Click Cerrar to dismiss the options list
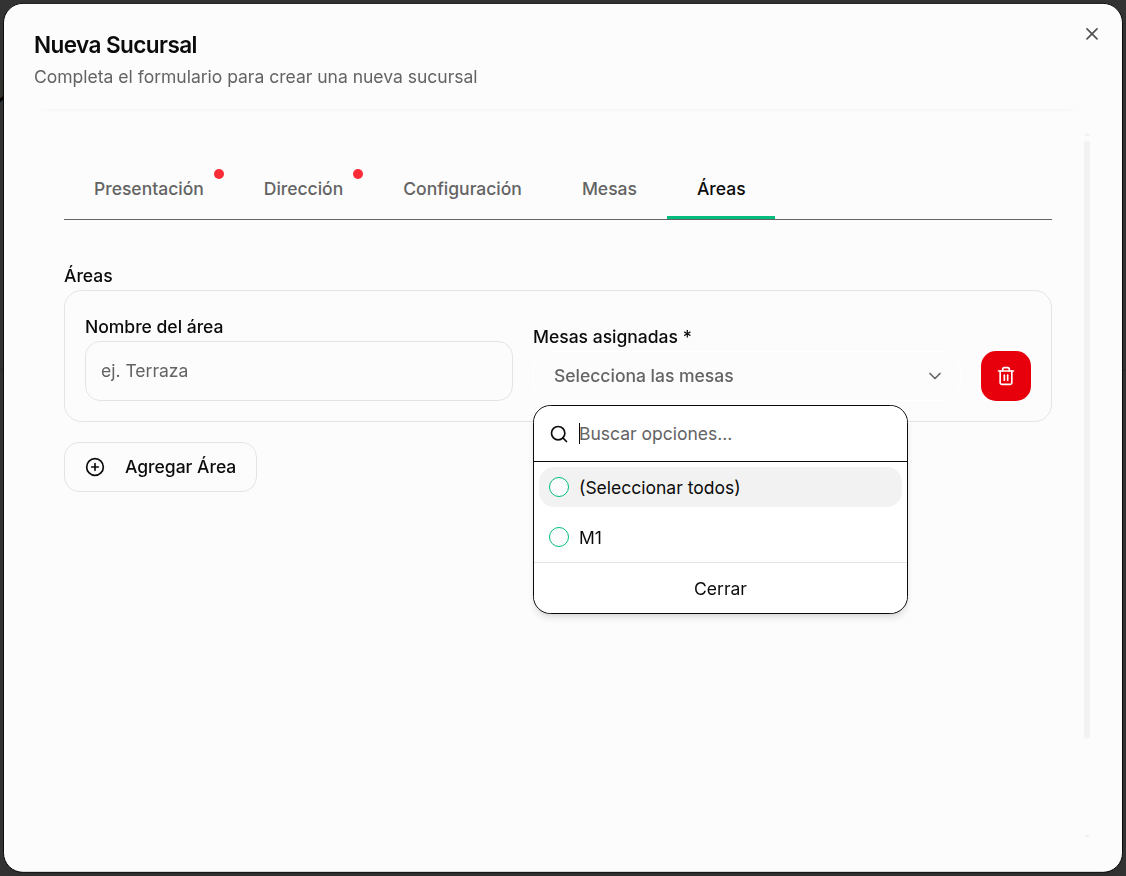 point(720,588)
